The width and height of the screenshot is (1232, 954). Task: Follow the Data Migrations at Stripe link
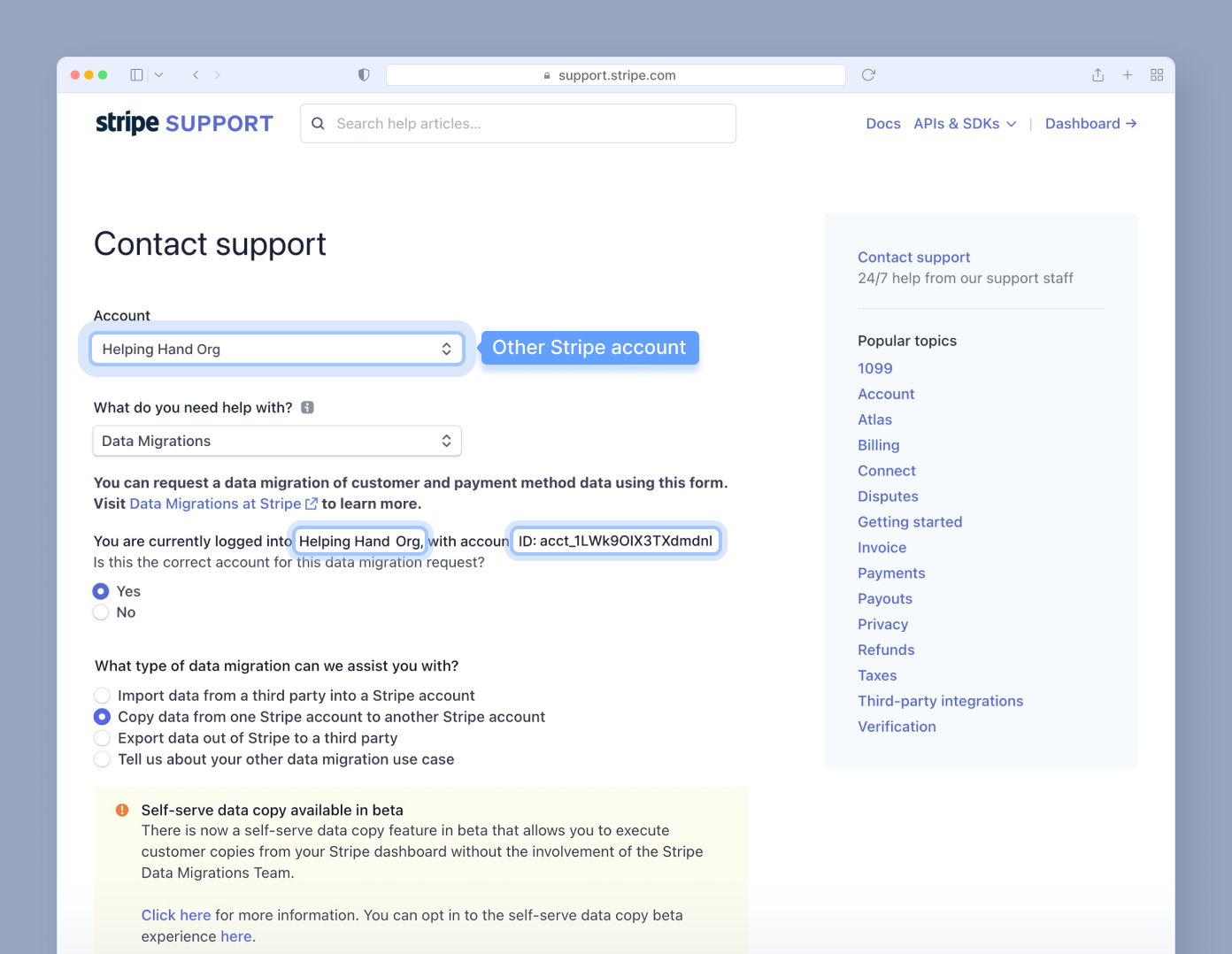tap(215, 503)
